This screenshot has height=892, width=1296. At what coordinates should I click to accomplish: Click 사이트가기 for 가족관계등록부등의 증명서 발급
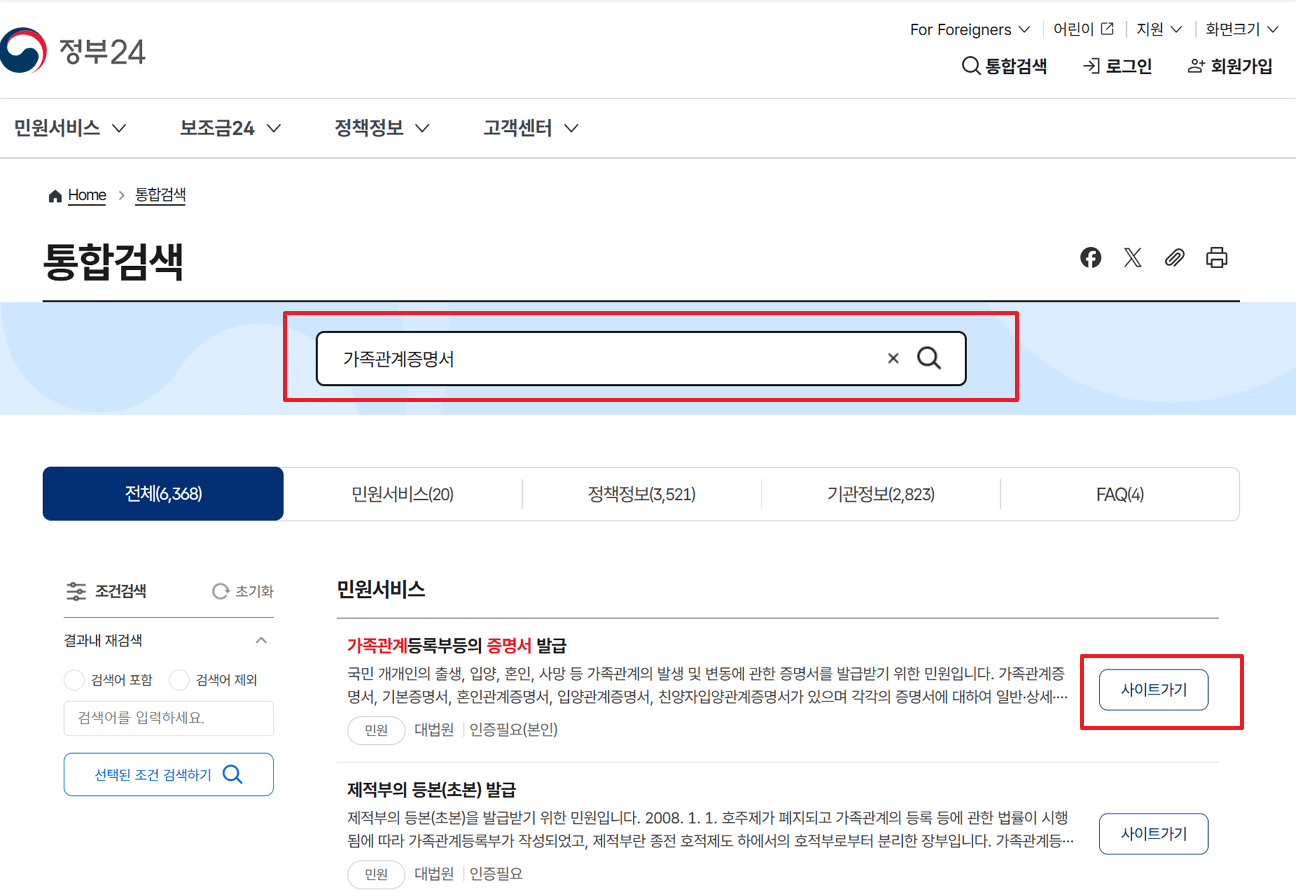pos(1152,689)
